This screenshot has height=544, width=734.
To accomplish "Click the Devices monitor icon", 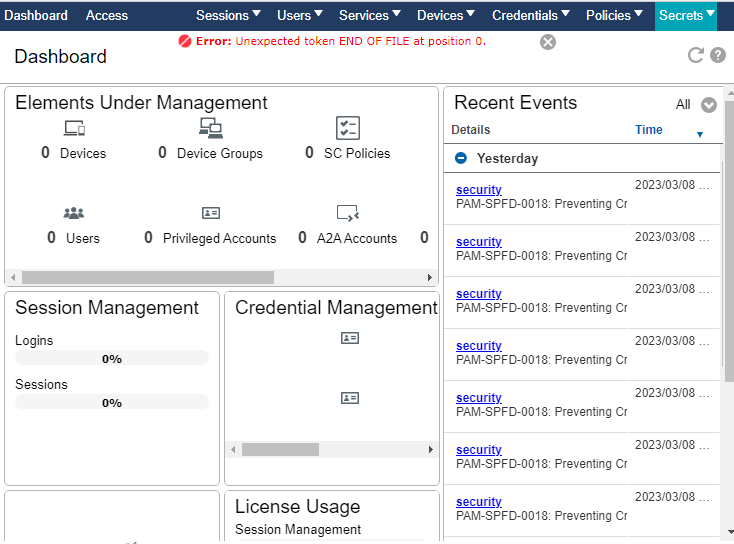I will pos(74,128).
